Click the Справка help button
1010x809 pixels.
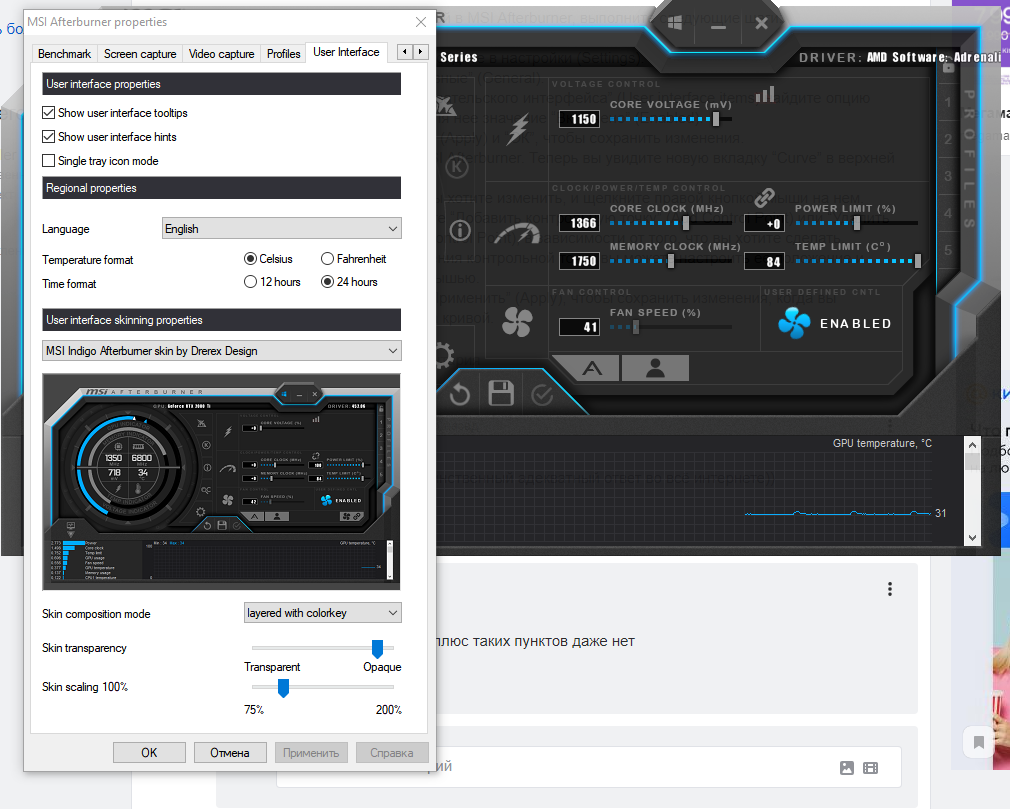click(x=392, y=752)
